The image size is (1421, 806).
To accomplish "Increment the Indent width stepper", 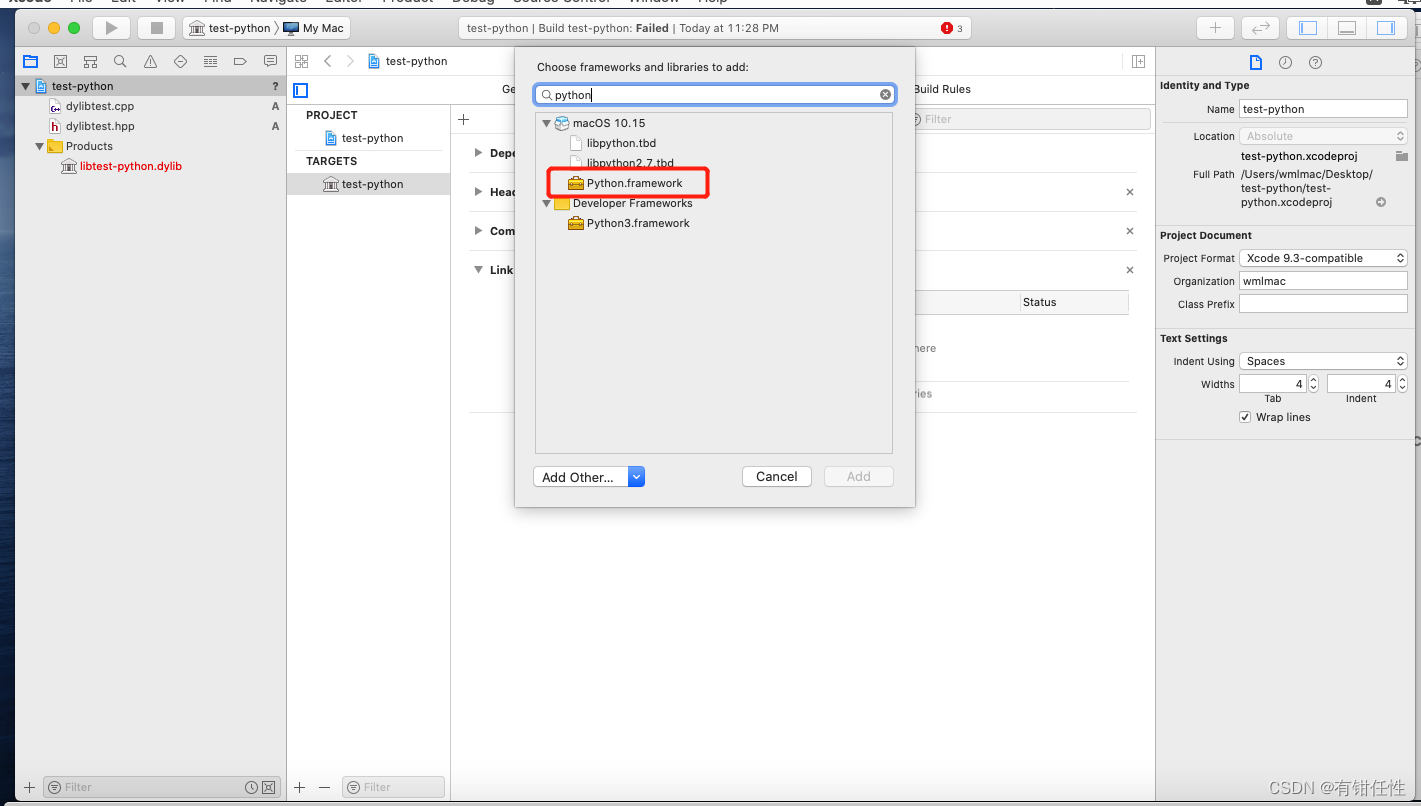I will click(1402, 380).
